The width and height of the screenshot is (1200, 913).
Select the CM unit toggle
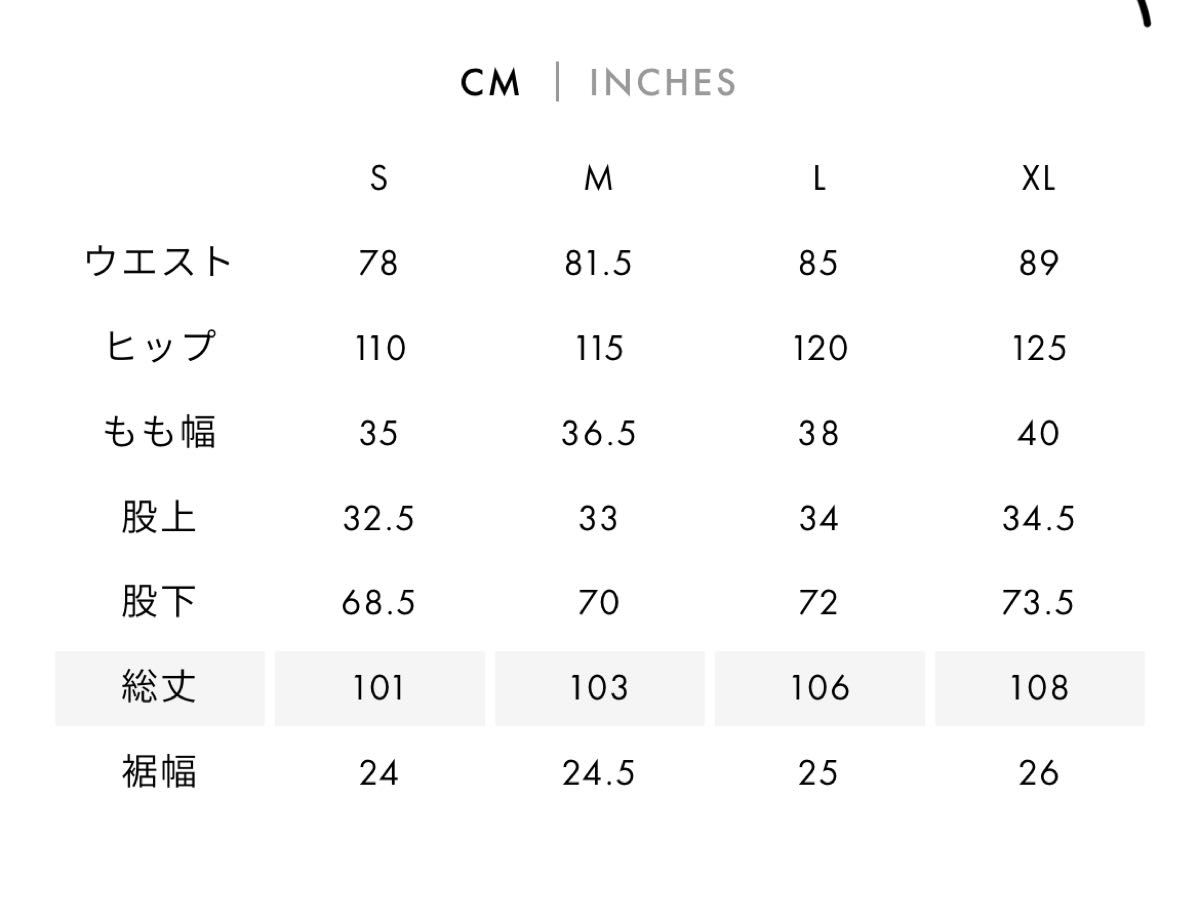(x=491, y=83)
